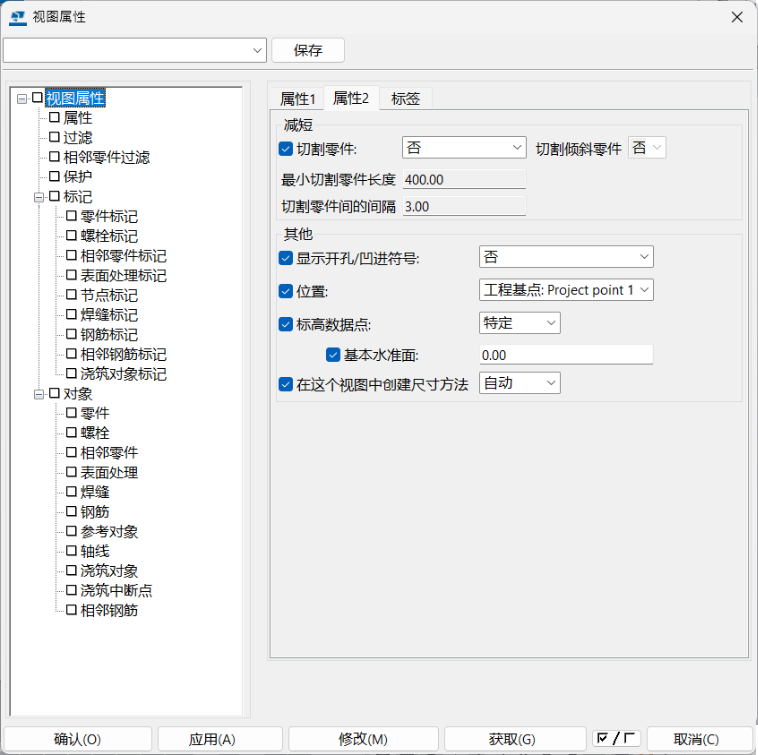Click the 取消(C) button
The height and width of the screenshot is (755, 758).
tap(700, 739)
